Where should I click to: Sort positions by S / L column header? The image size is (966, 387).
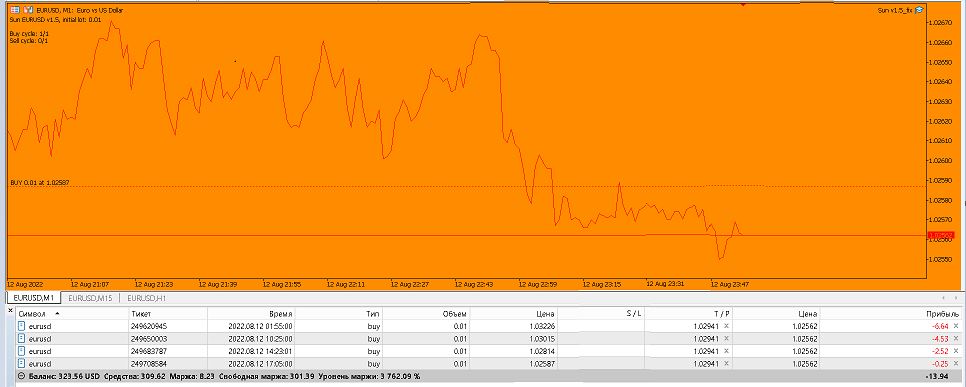601,314
